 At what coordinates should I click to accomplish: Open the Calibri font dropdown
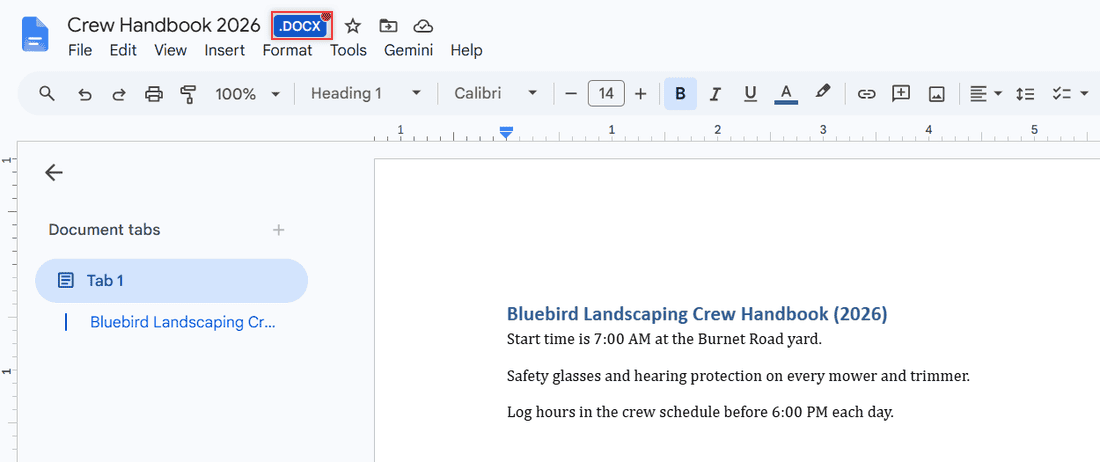[x=495, y=94]
